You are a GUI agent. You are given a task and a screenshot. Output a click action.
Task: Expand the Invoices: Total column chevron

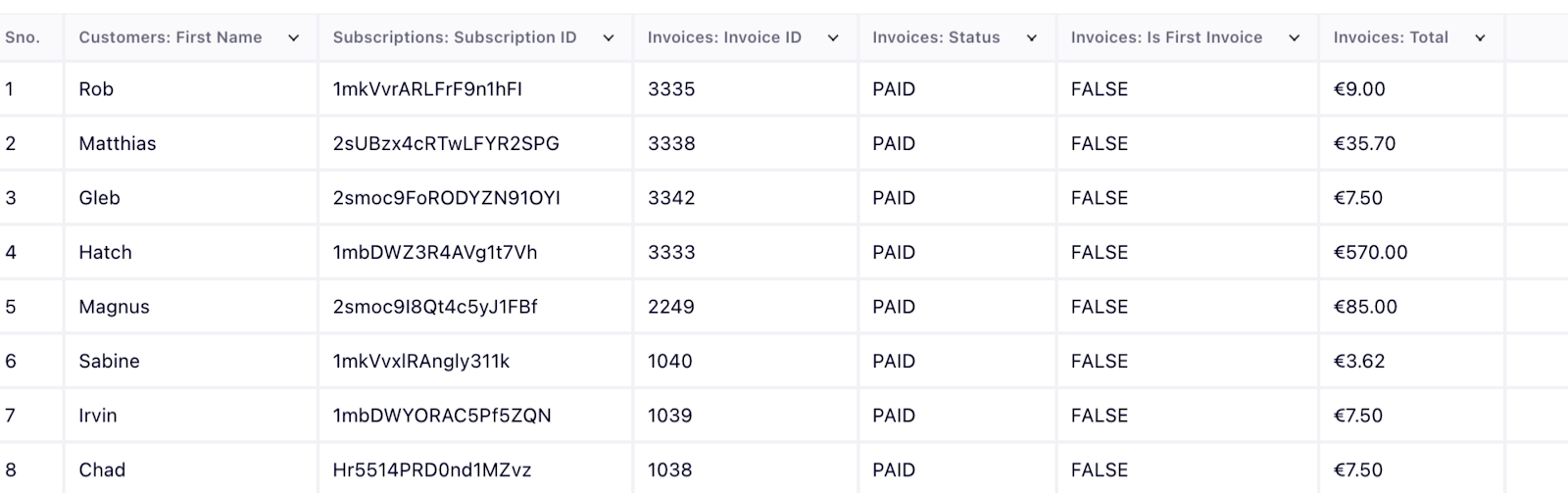point(1480,38)
